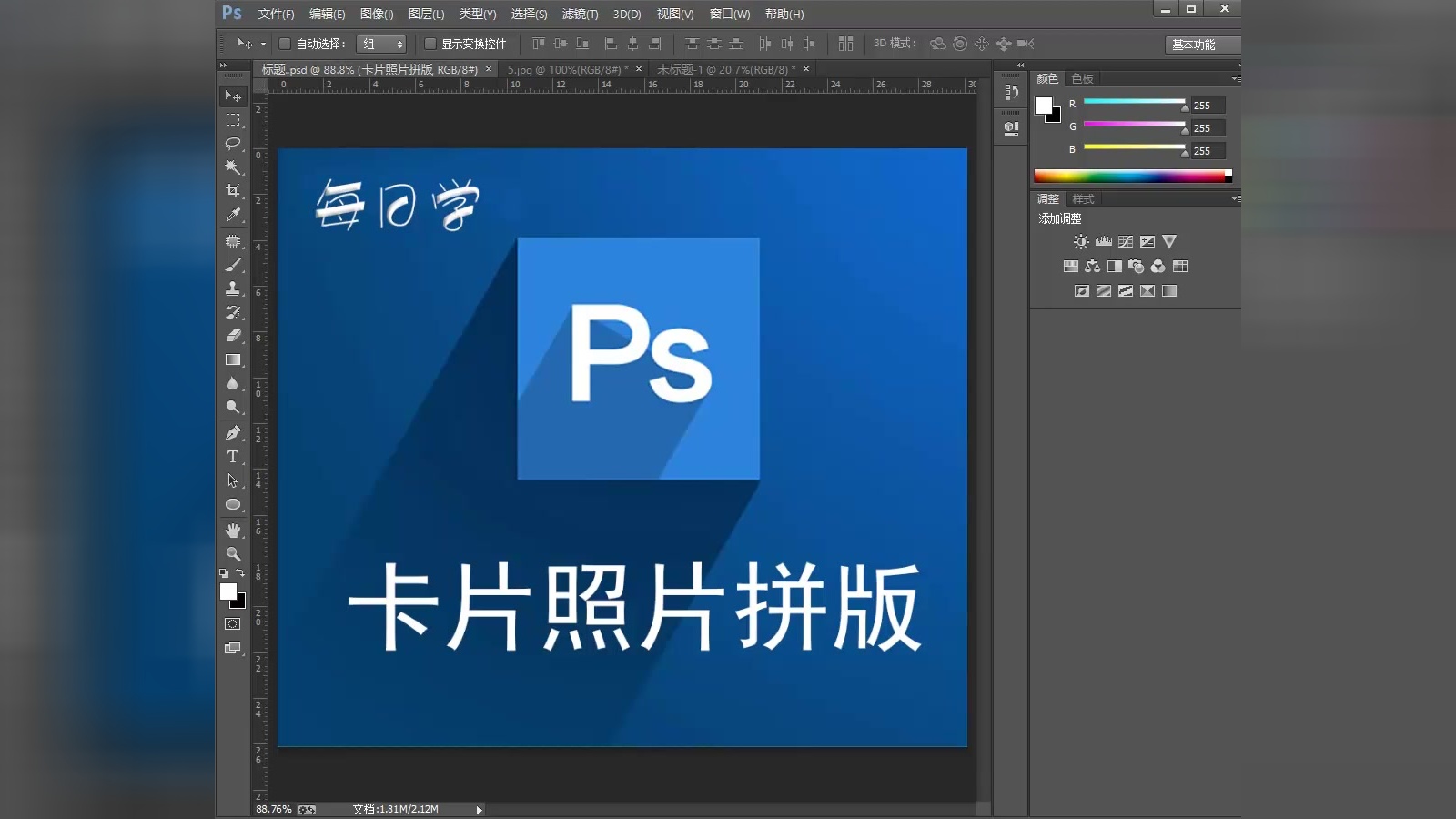Select the History Brush tool
1456x819 pixels.
(233, 312)
